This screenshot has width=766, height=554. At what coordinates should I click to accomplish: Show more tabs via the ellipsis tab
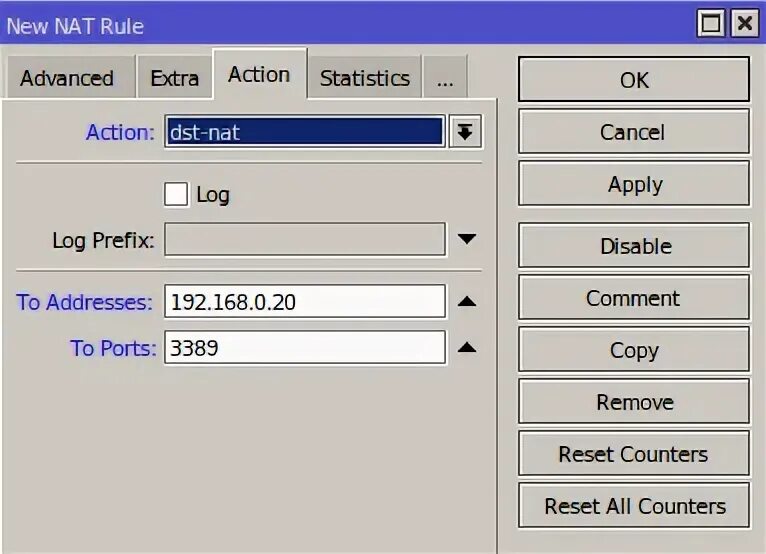click(x=445, y=77)
